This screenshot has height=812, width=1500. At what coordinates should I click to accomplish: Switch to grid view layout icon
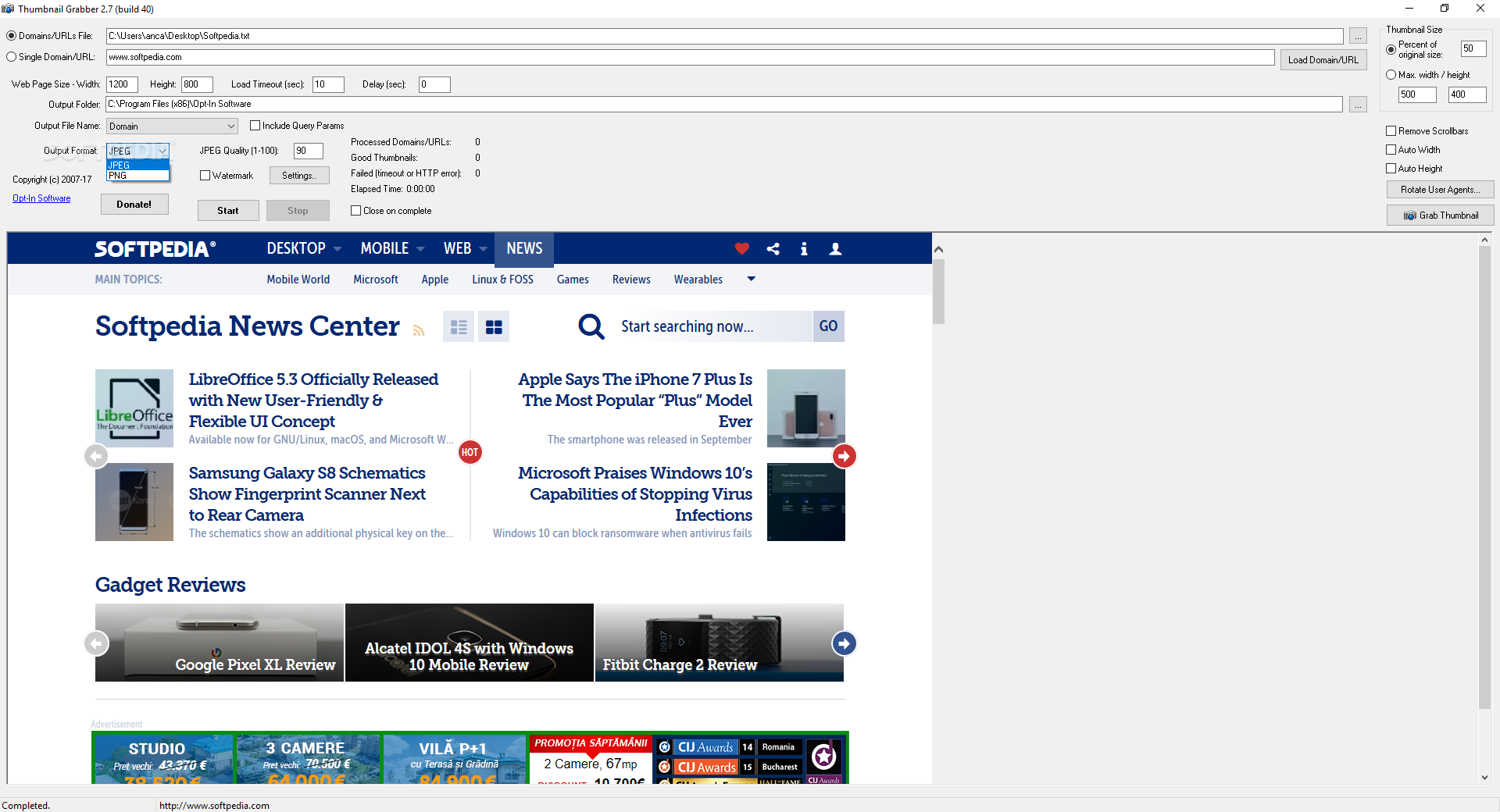click(494, 326)
